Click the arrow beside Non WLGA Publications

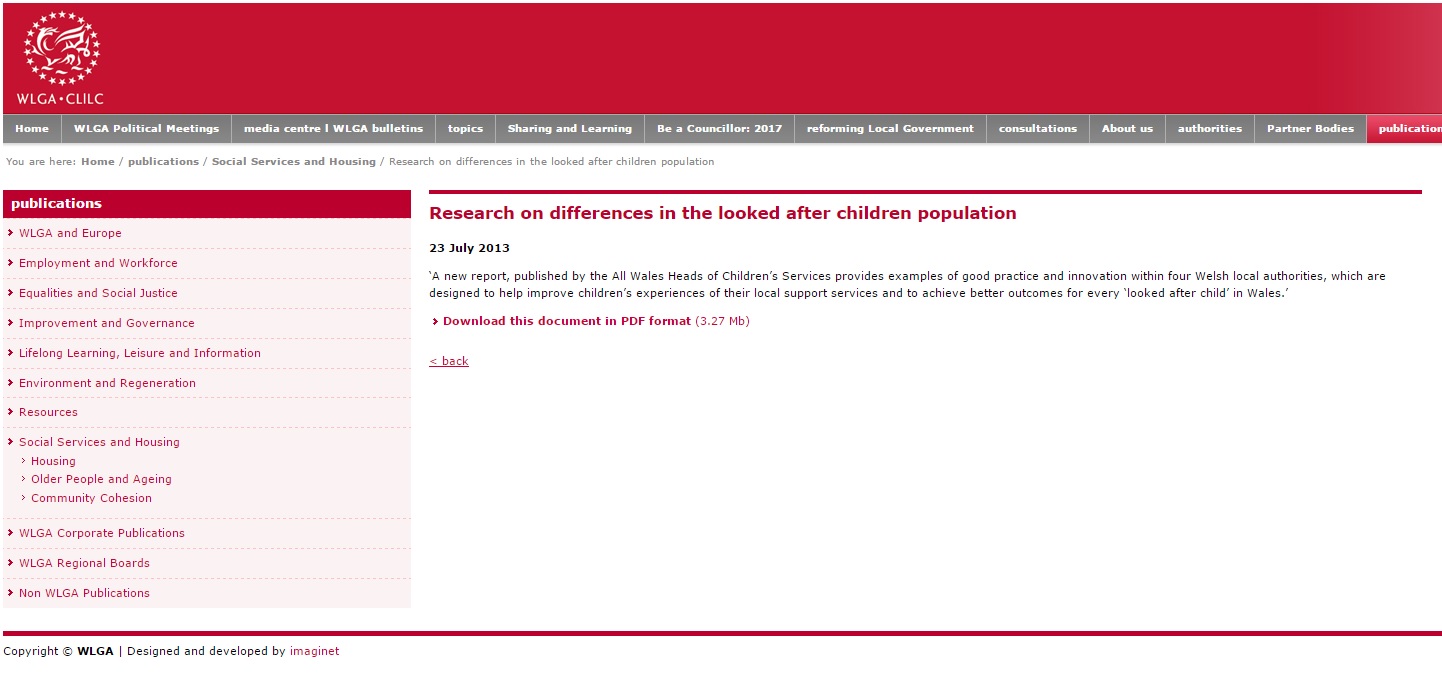pyautogui.click(x=10, y=593)
